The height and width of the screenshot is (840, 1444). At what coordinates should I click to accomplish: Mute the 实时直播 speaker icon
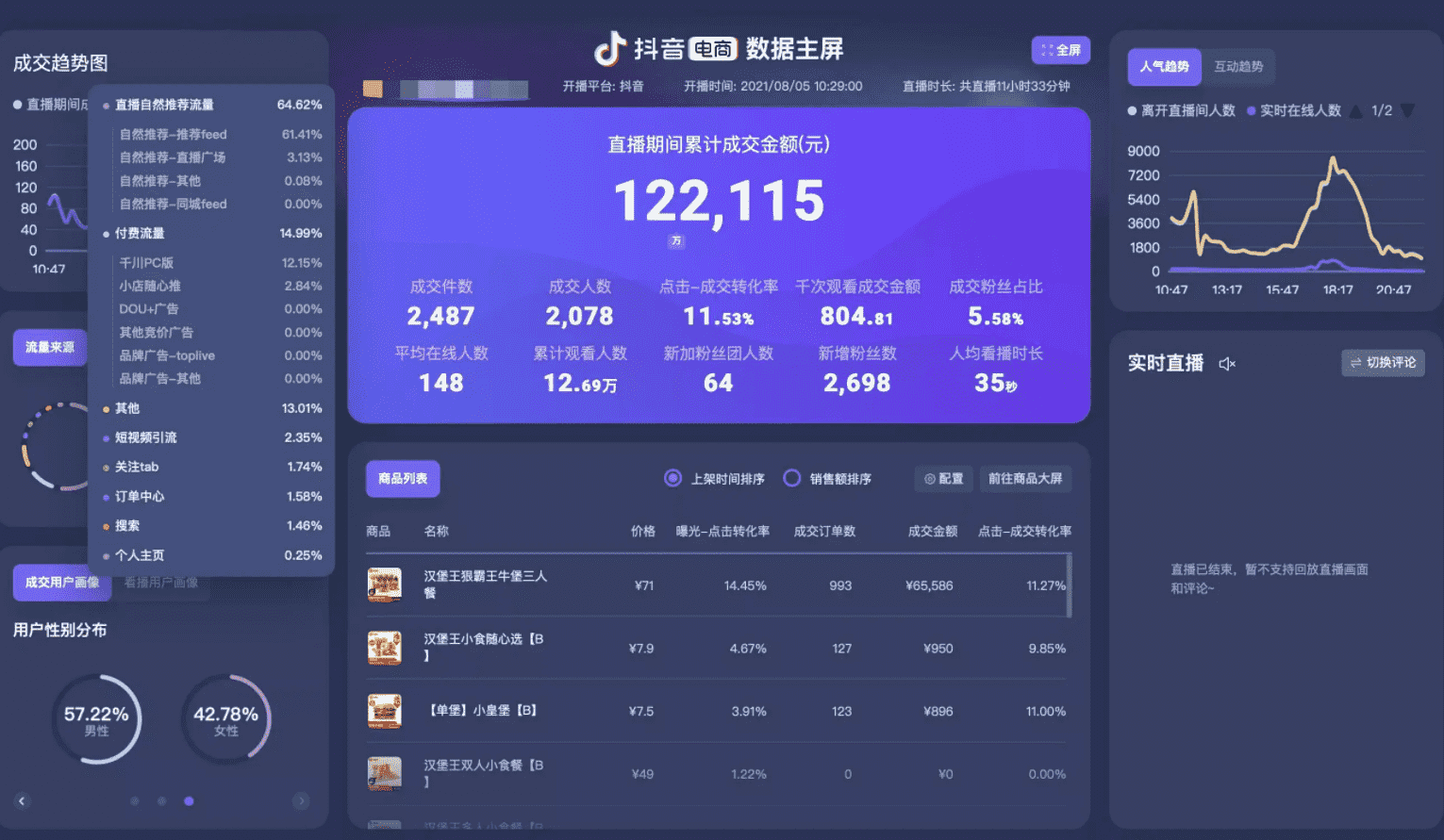click(x=1226, y=364)
